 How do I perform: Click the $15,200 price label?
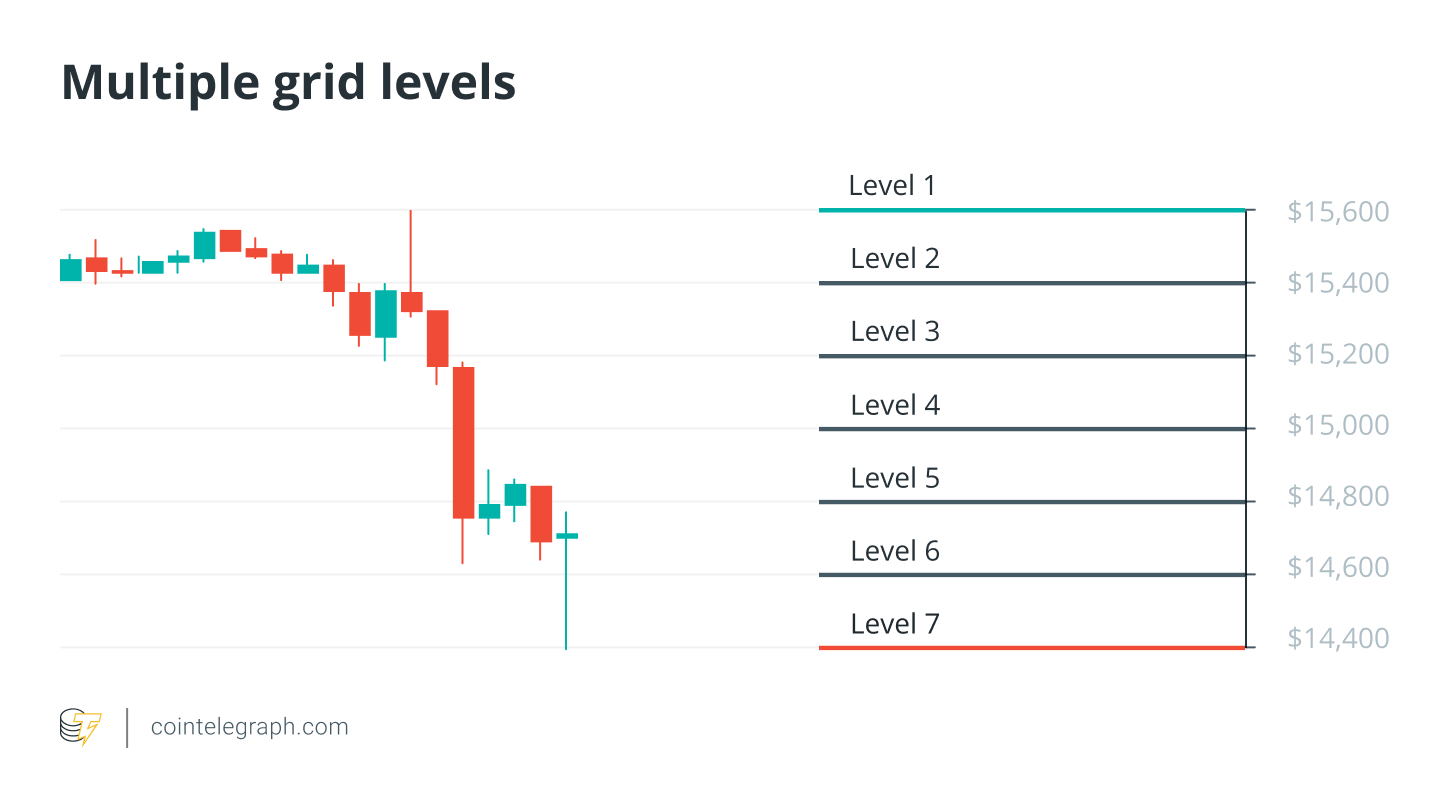pyautogui.click(x=1338, y=354)
